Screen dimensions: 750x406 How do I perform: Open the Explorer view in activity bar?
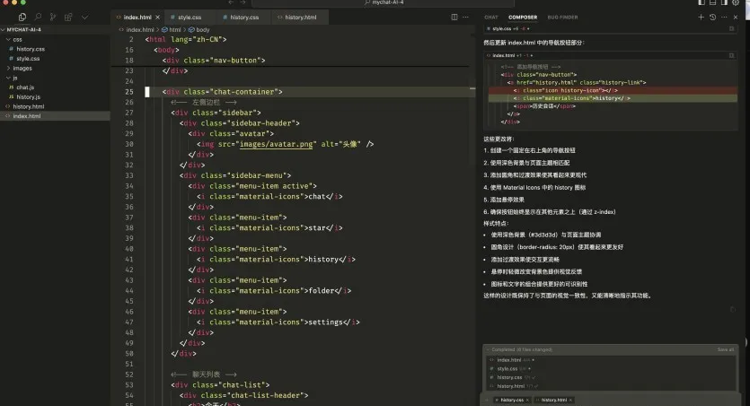pos(23,17)
